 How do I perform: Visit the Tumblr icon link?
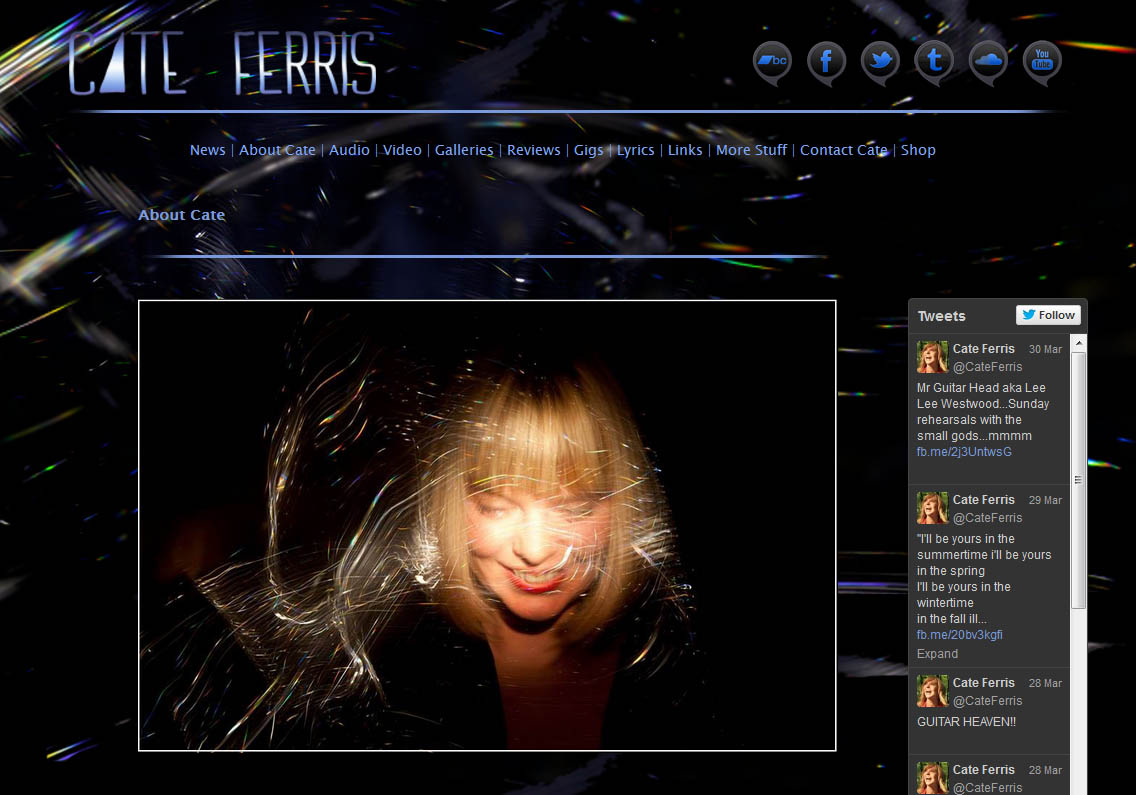pos(934,62)
